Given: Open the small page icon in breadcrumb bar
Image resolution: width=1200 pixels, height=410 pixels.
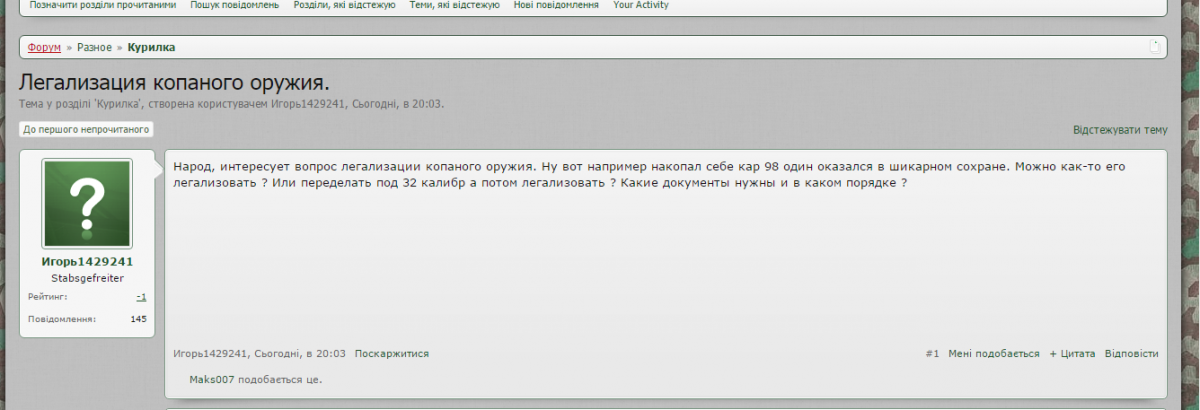Looking at the screenshot, I should point(1154,47).
